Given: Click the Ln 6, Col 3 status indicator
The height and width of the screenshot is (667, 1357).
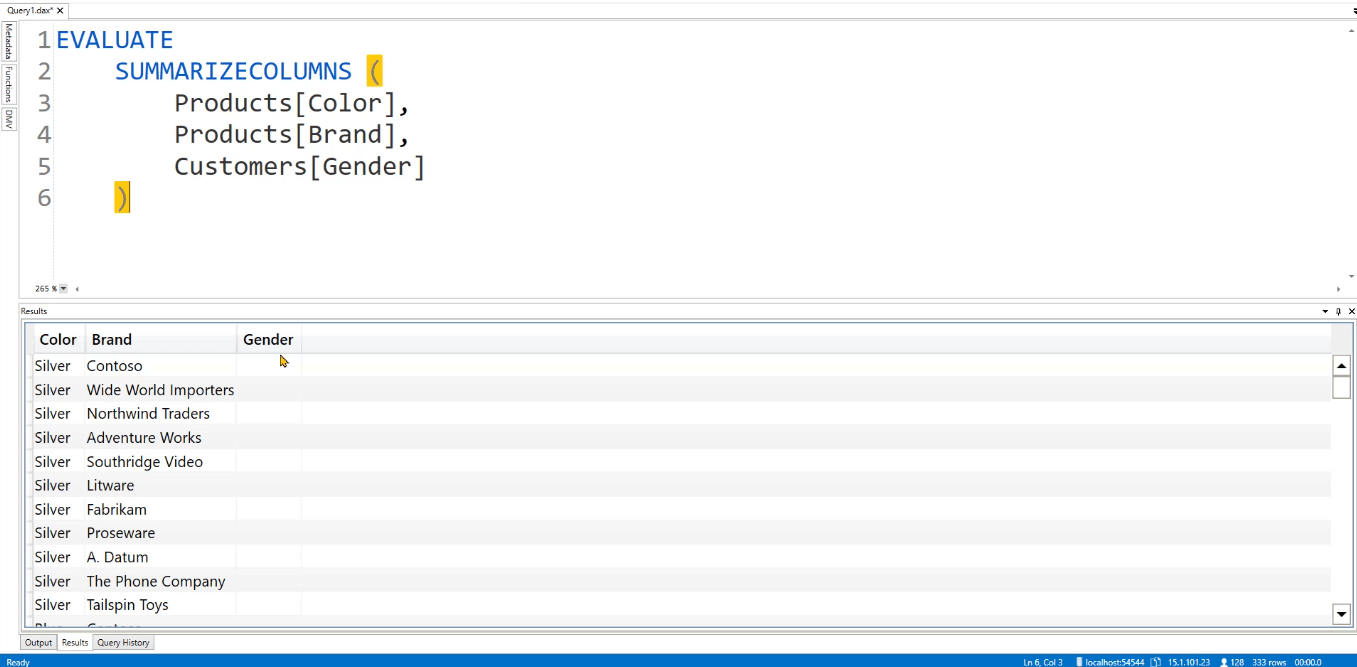Looking at the screenshot, I should (1042, 662).
